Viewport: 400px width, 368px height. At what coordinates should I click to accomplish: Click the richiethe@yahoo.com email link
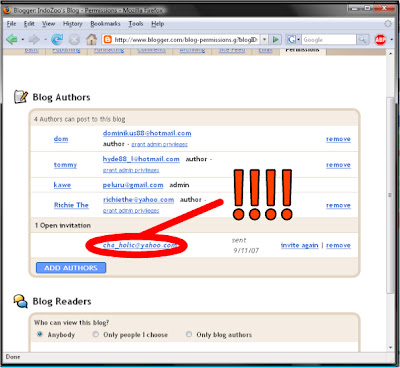click(x=138, y=200)
